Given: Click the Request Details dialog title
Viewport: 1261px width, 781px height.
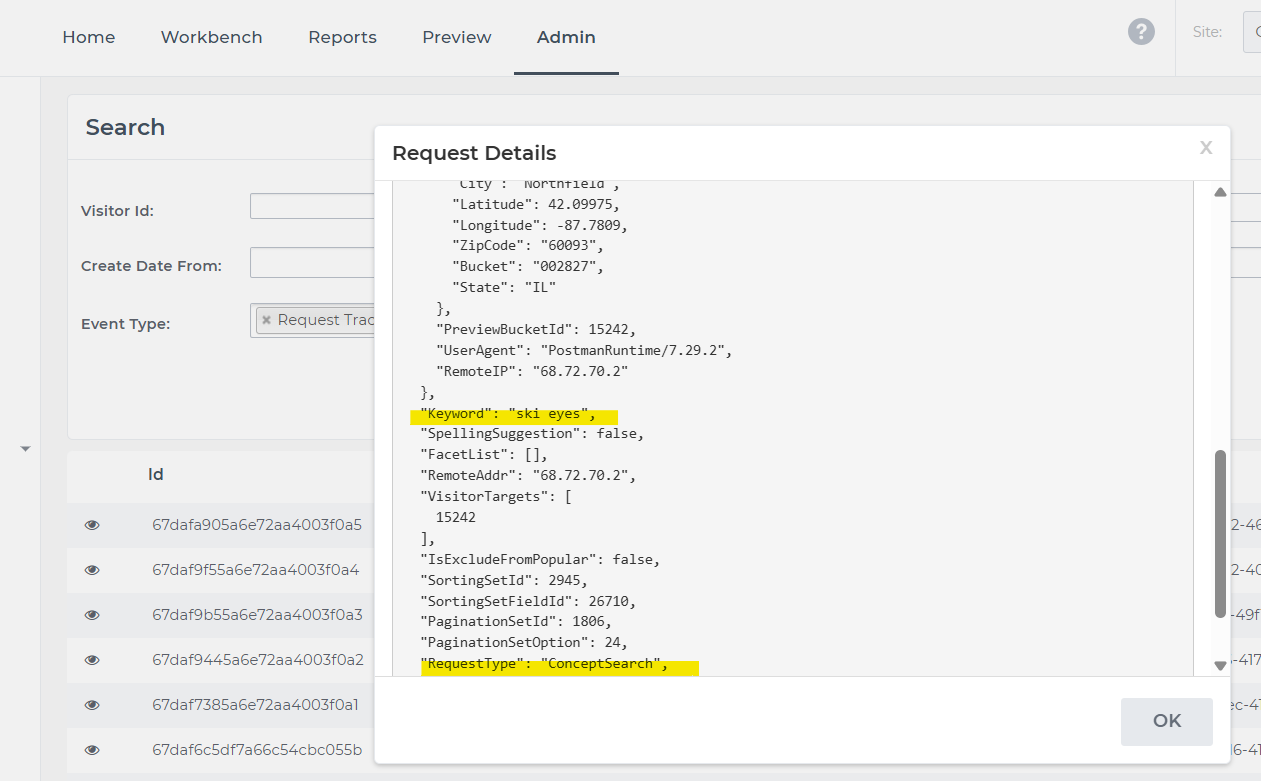Looking at the screenshot, I should 474,153.
